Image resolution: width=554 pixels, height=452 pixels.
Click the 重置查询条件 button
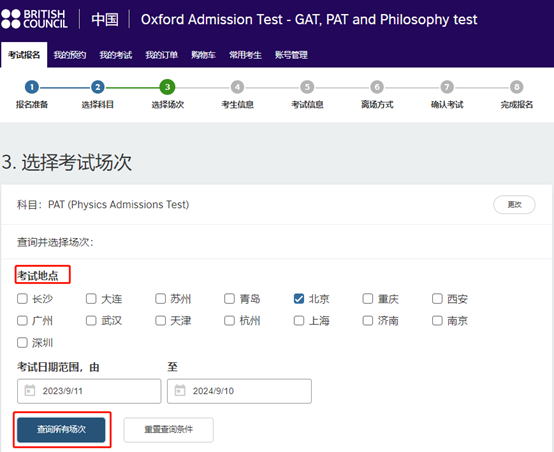coord(169,429)
